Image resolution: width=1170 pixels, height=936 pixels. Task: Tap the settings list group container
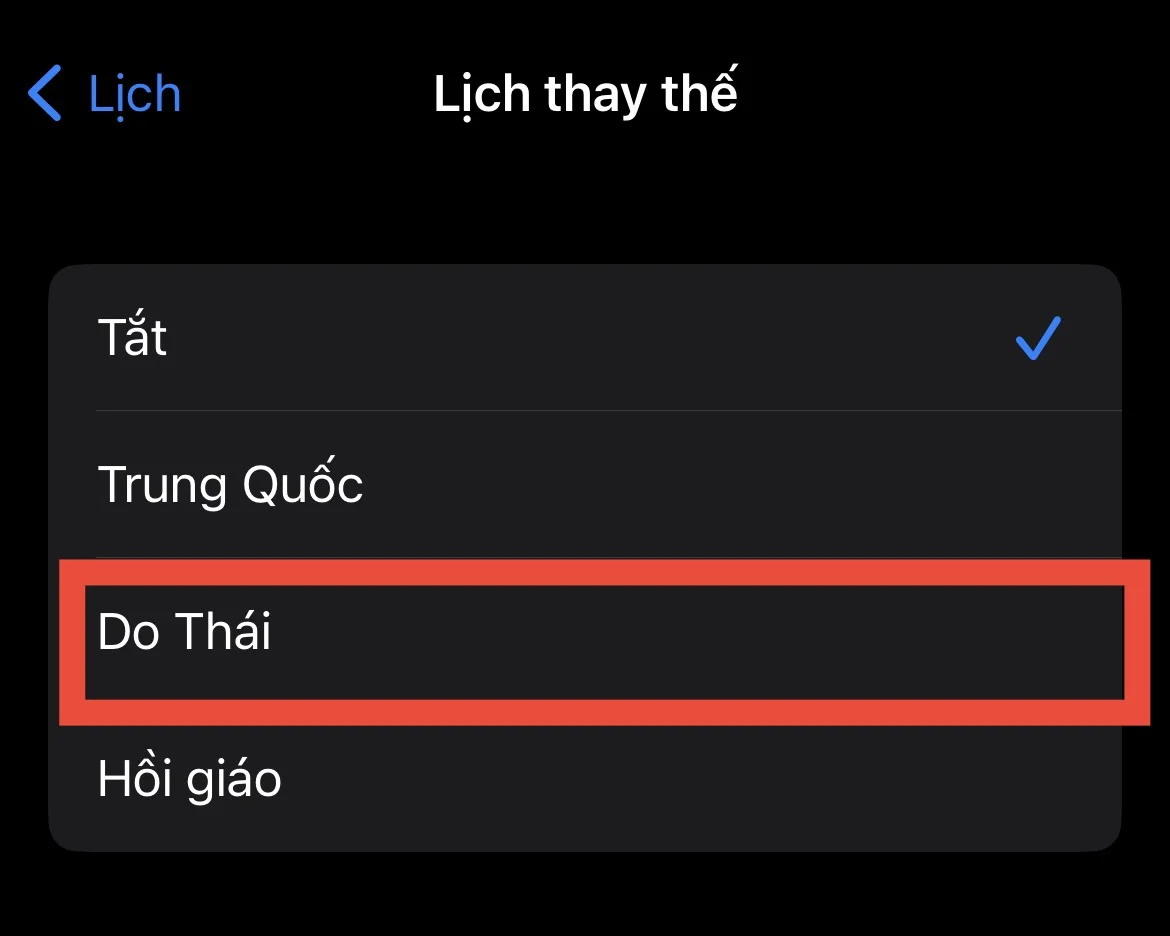coord(585,555)
